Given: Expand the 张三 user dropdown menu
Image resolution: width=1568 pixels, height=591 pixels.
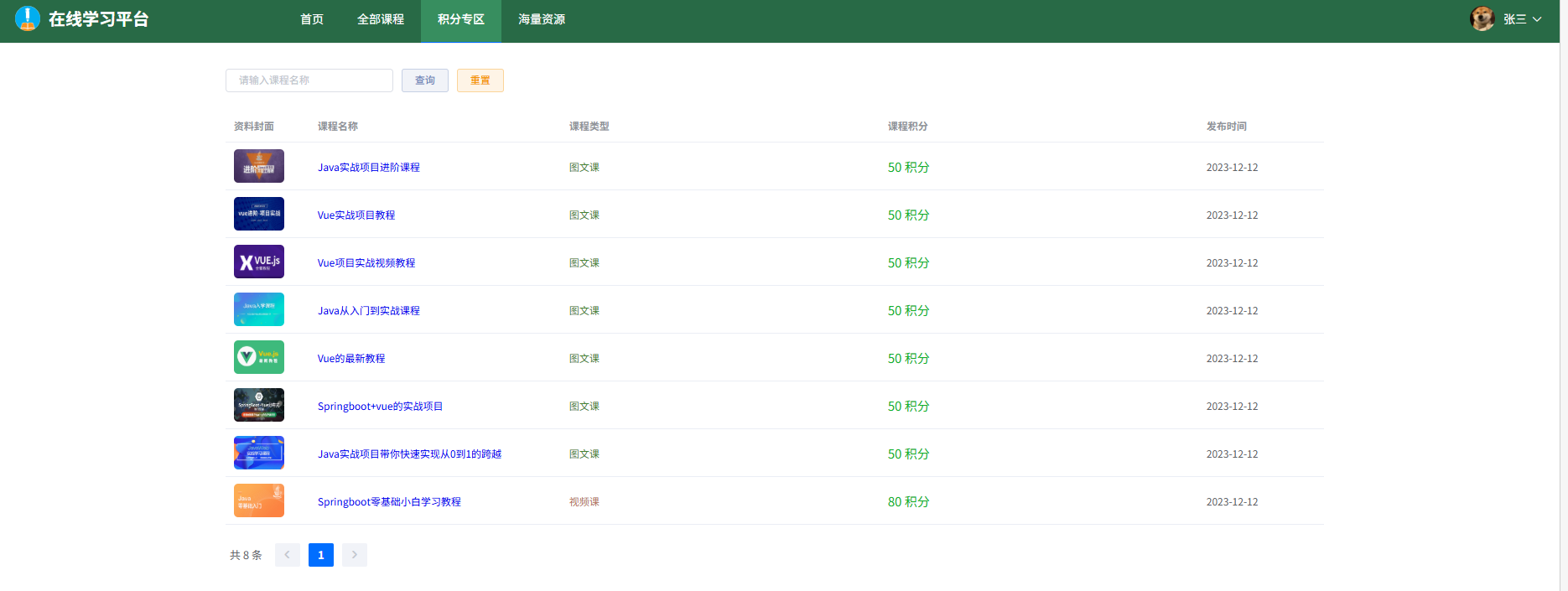Looking at the screenshot, I should point(1522,19).
